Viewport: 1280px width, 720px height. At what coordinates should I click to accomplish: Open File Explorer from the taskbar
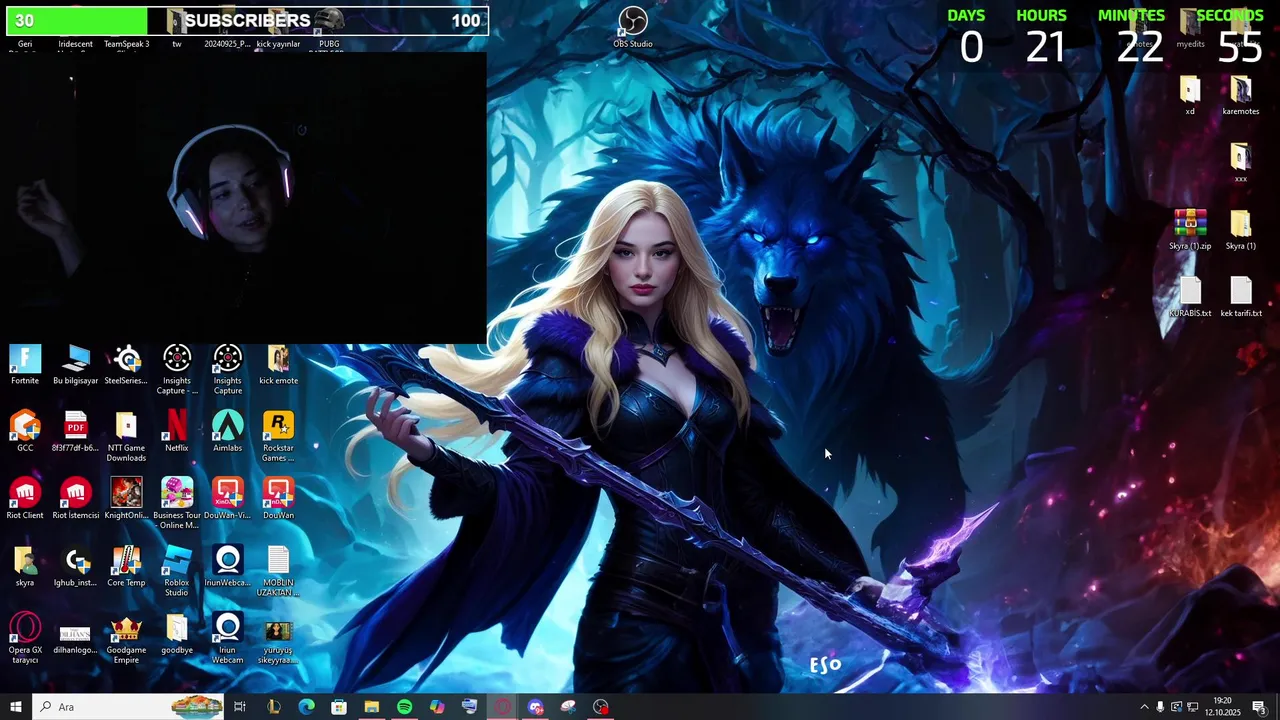coord(372,707)
